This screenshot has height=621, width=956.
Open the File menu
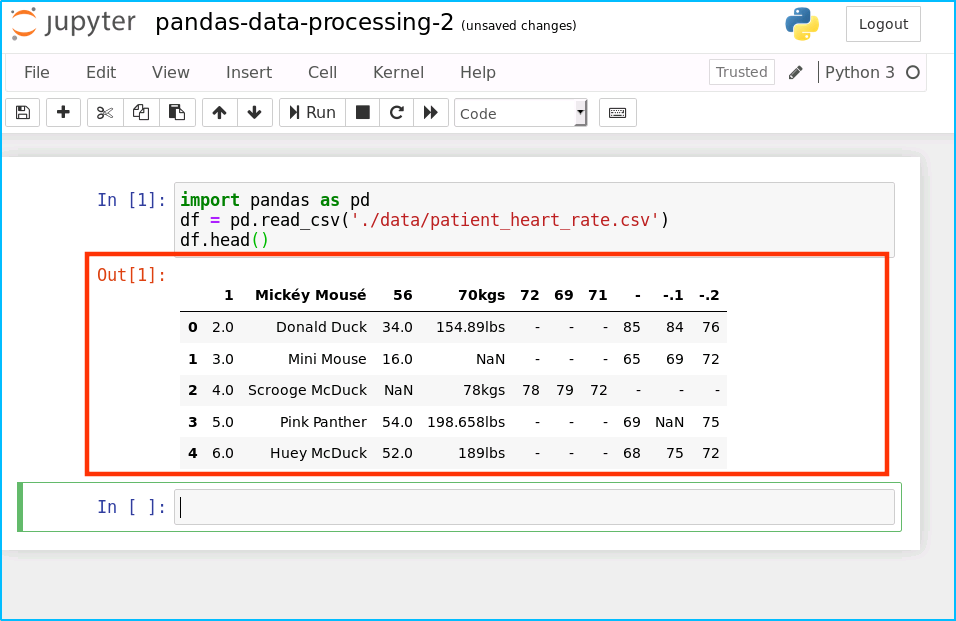37,73
